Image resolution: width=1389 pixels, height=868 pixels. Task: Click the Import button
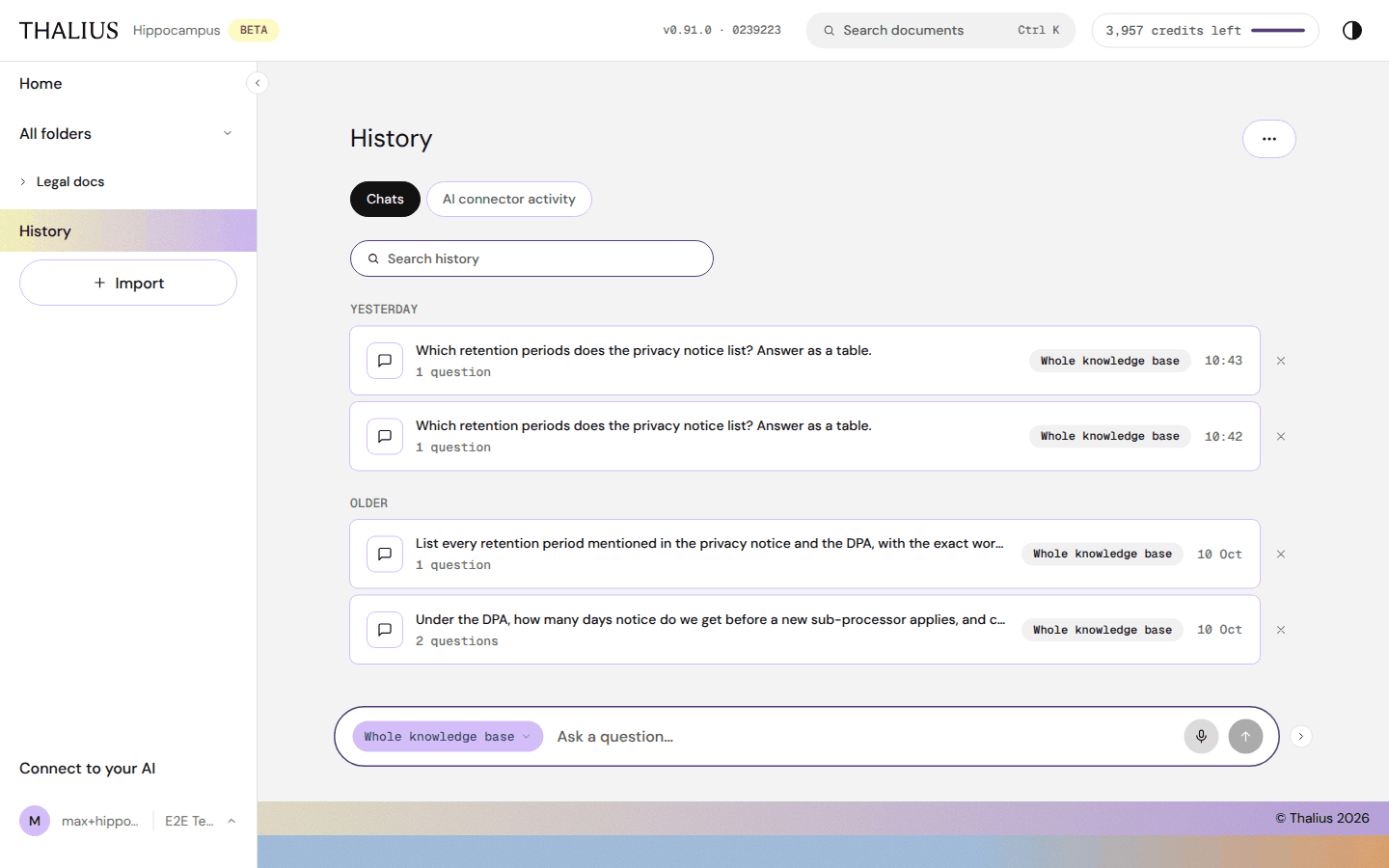tap(128, 283)
